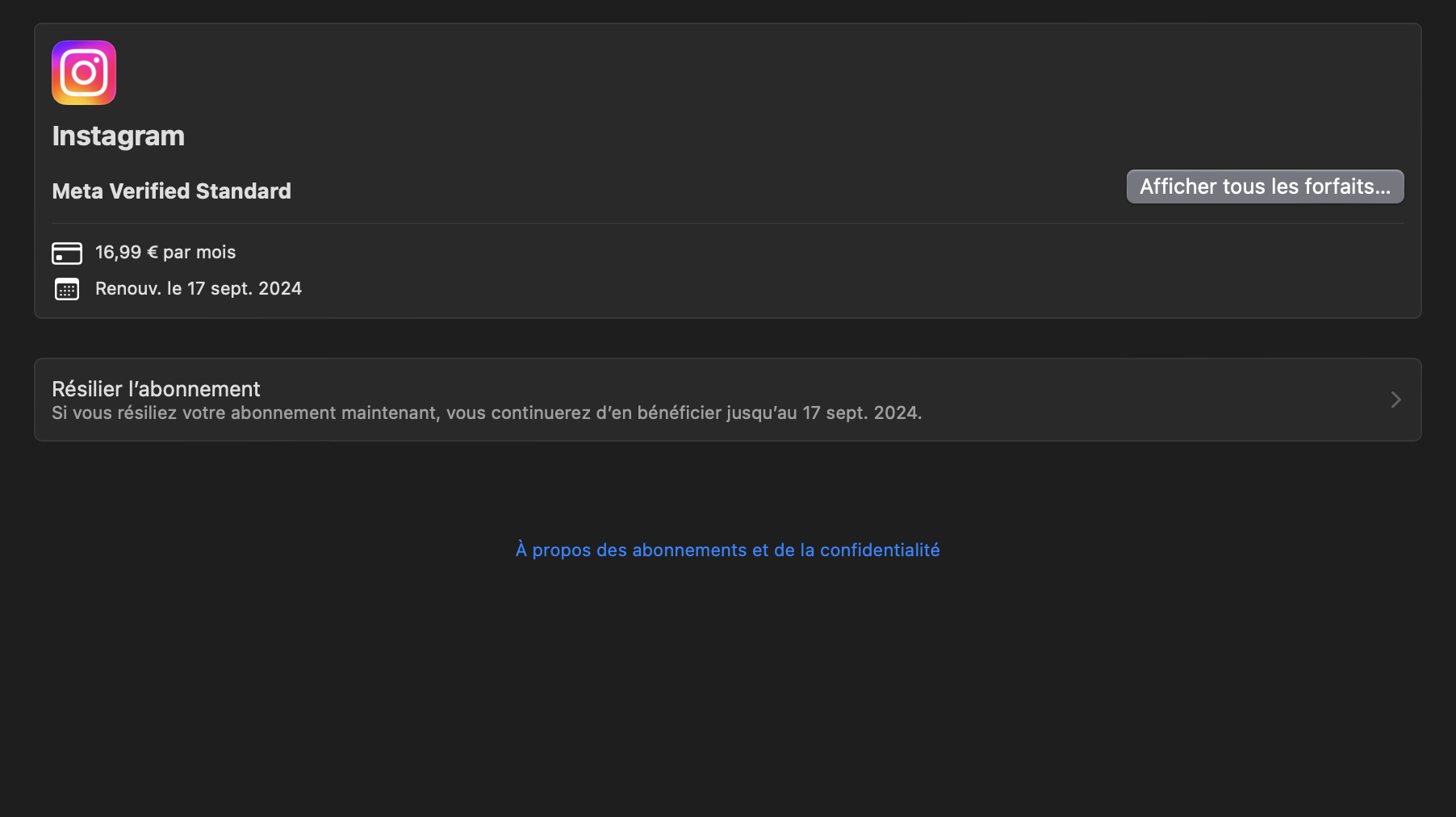Click the calendar renewal icon
The width and height of the screenshot is (1456, 817).
[67, 289]
